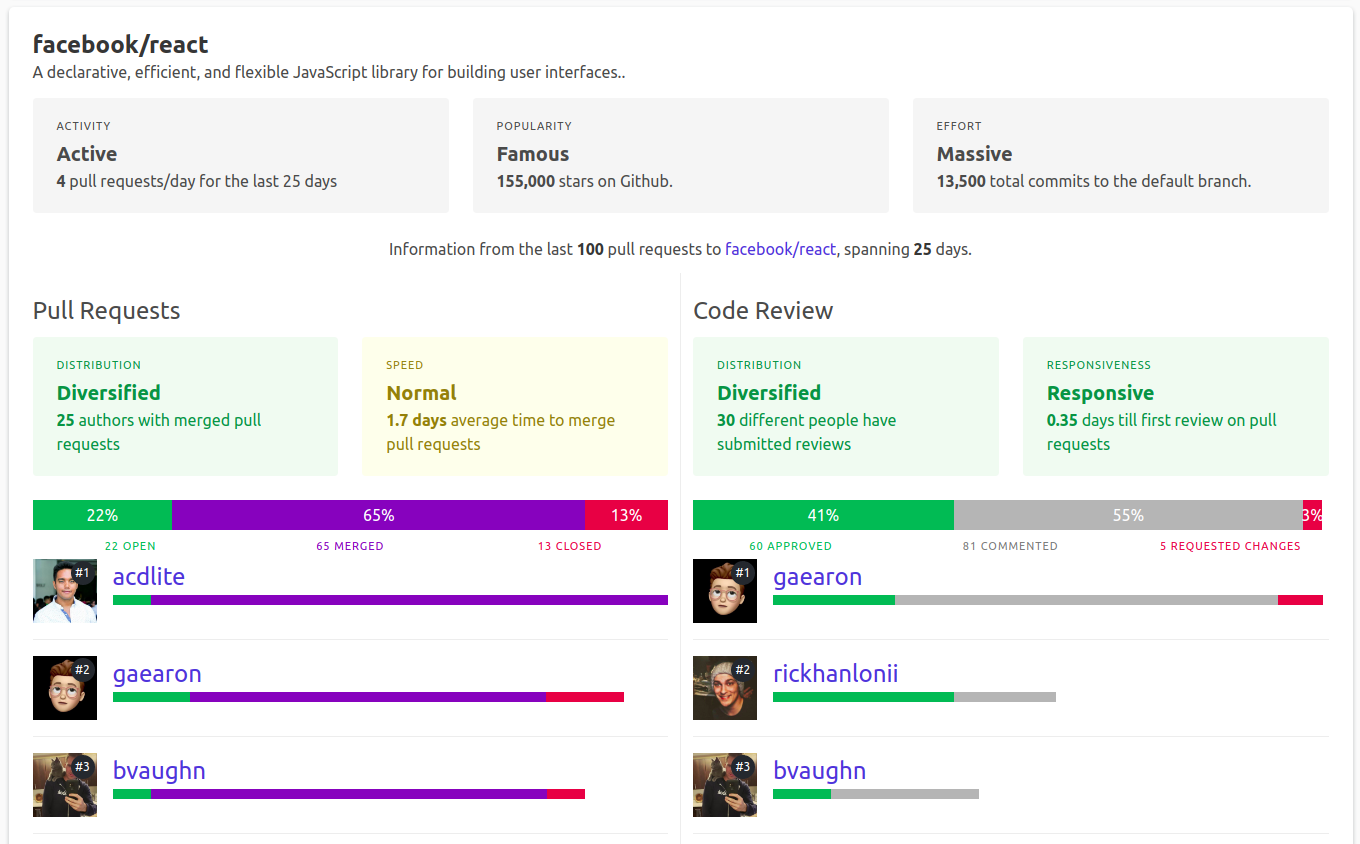Open acdlite's profile name link
The image size is (1360, 844).
click(149, 577)
